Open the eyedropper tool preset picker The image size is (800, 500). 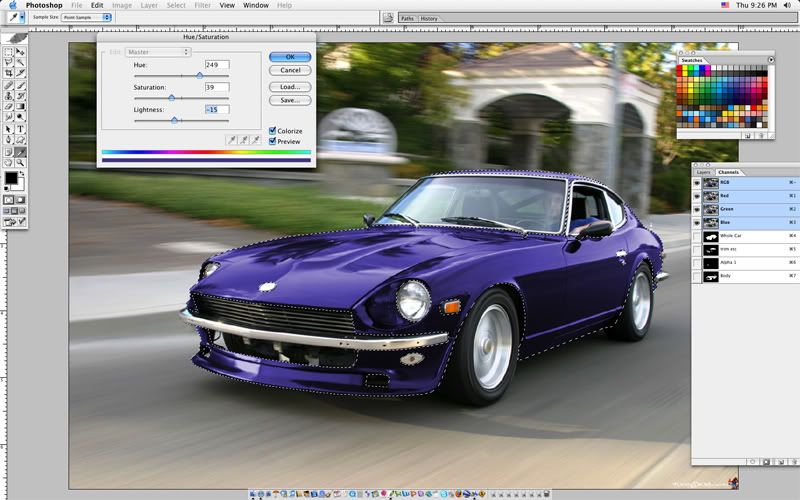point(16,18)
